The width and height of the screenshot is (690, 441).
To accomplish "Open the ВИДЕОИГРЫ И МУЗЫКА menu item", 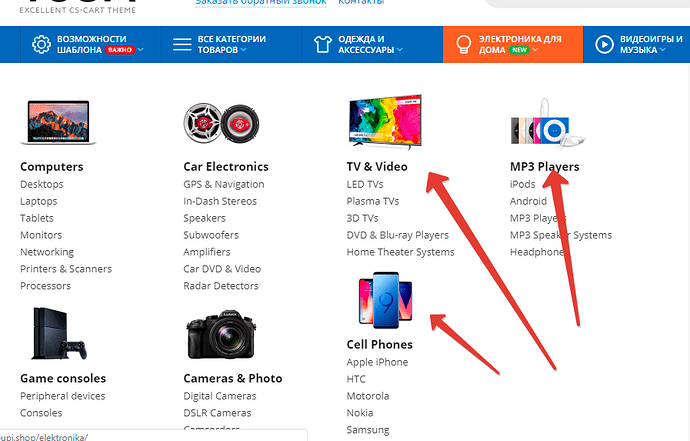I will [637, 44].
